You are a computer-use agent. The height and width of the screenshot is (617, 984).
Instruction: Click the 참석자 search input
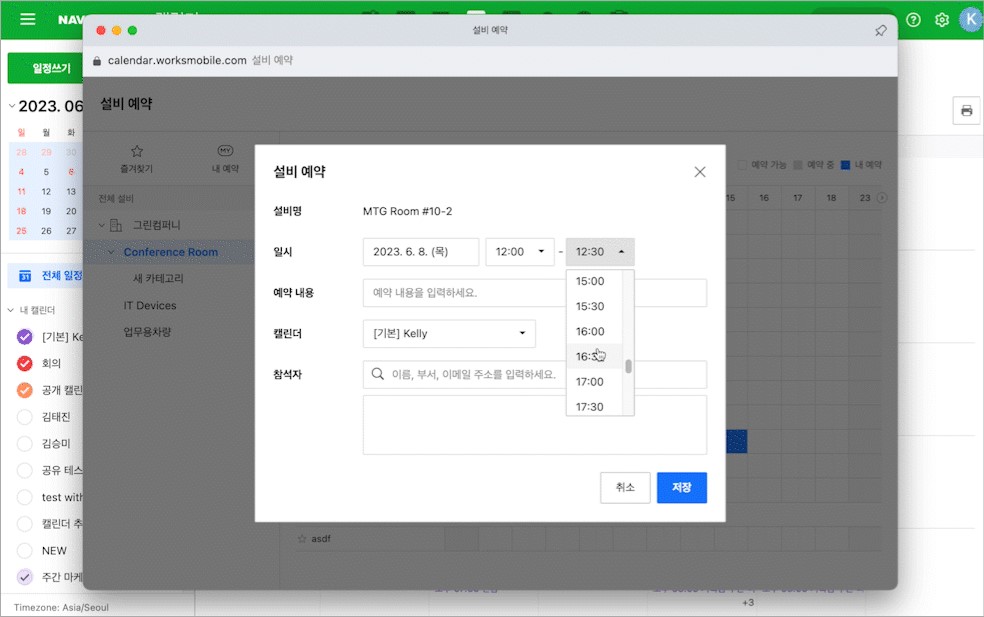535,374
